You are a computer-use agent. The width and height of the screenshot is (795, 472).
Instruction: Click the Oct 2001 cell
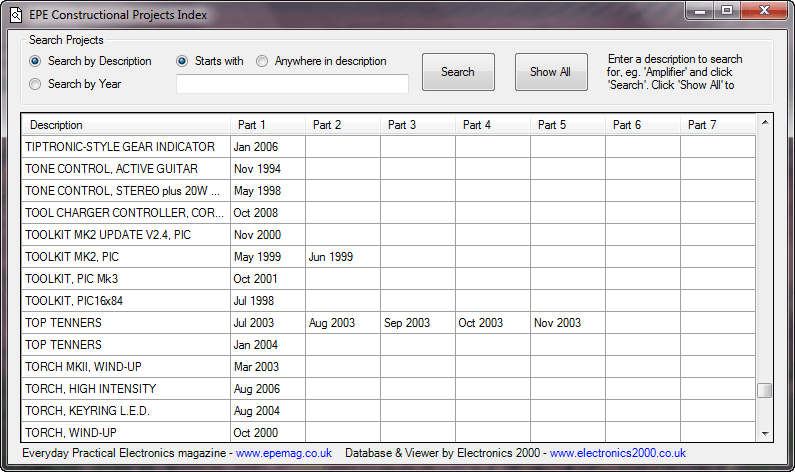[268, 279]
